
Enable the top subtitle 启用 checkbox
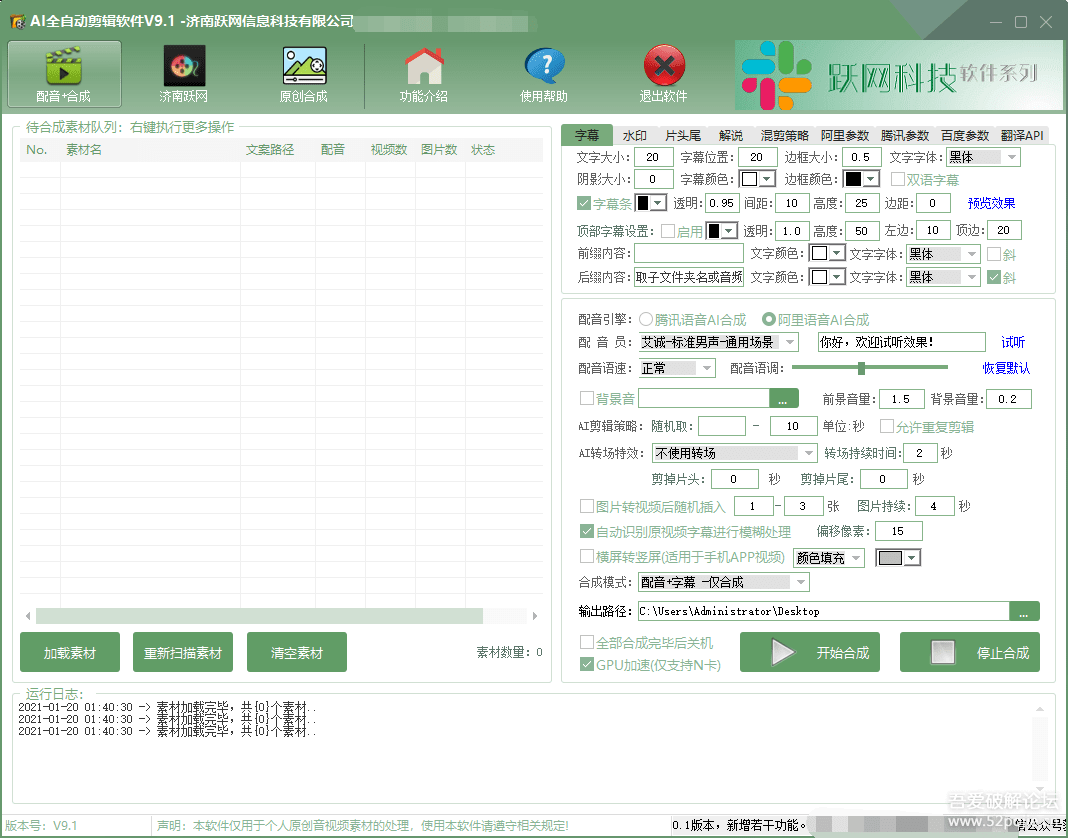668,231
